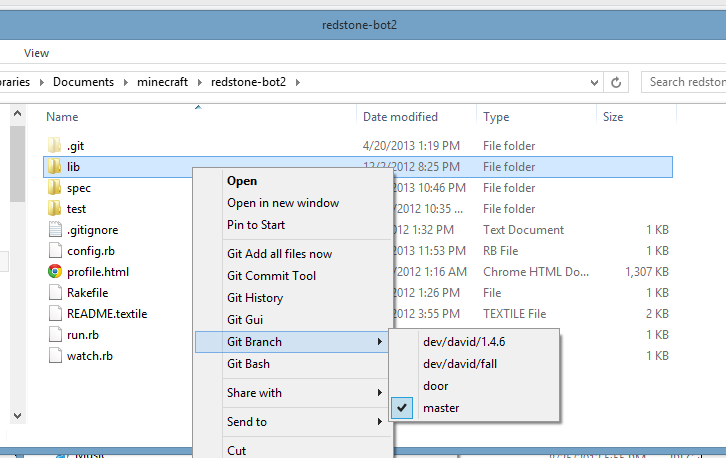Select the profile.html file name

pyautogui.click(x=98, y=272)
